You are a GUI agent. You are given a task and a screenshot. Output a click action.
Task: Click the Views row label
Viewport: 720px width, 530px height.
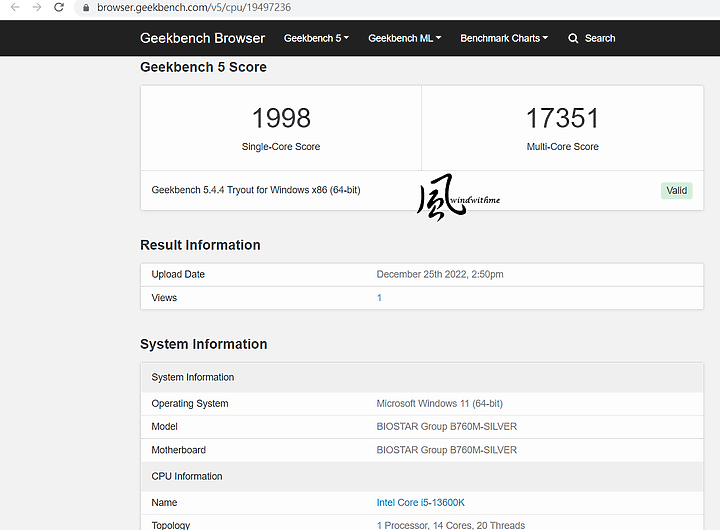click(164, 298)
